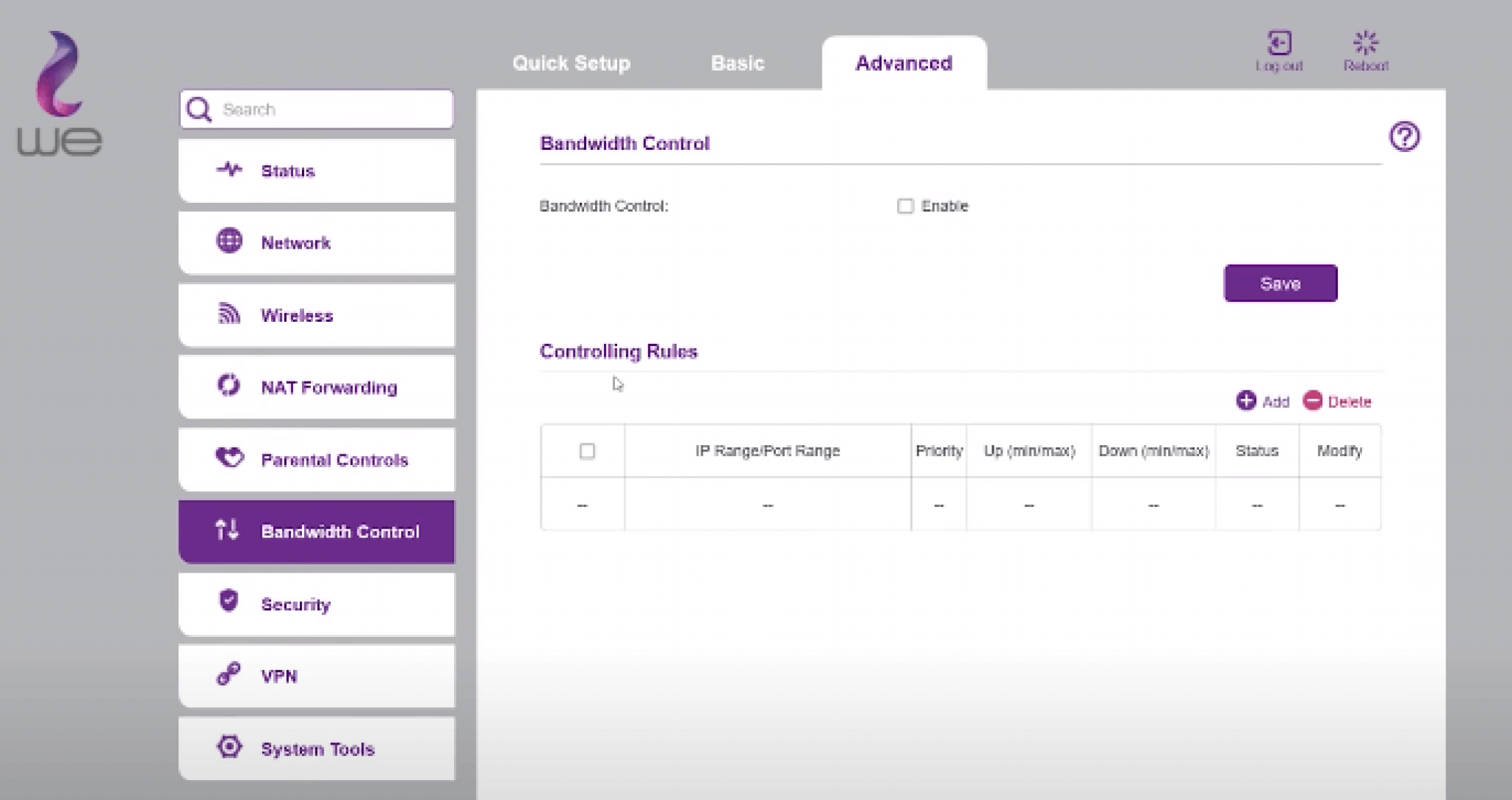Open the Wireless menu section
The image size is (1512, 800).
pyautogui.click(x=316, y=316)
